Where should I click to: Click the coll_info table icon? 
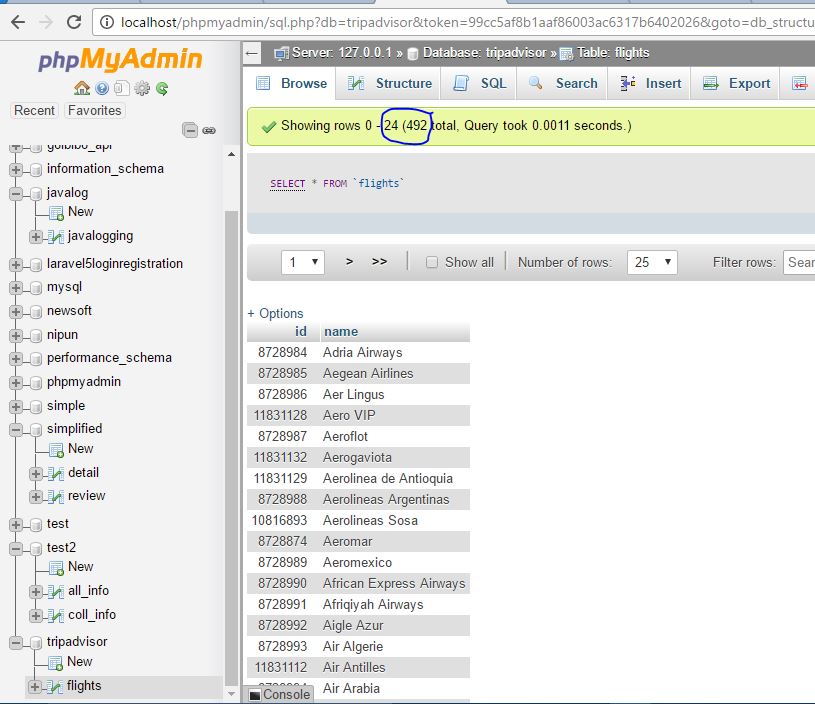click(x=56, y=616)
